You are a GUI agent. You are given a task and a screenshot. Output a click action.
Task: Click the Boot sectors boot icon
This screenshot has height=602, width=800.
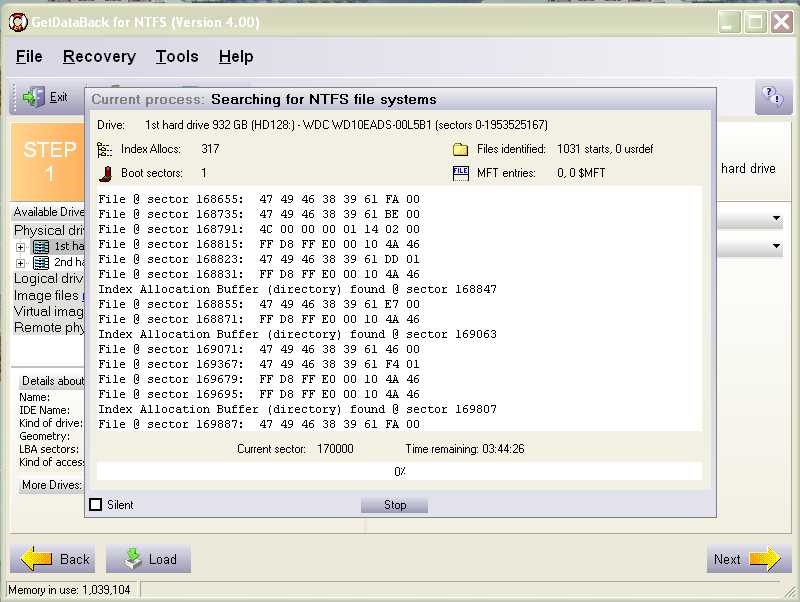coord(106,173)
